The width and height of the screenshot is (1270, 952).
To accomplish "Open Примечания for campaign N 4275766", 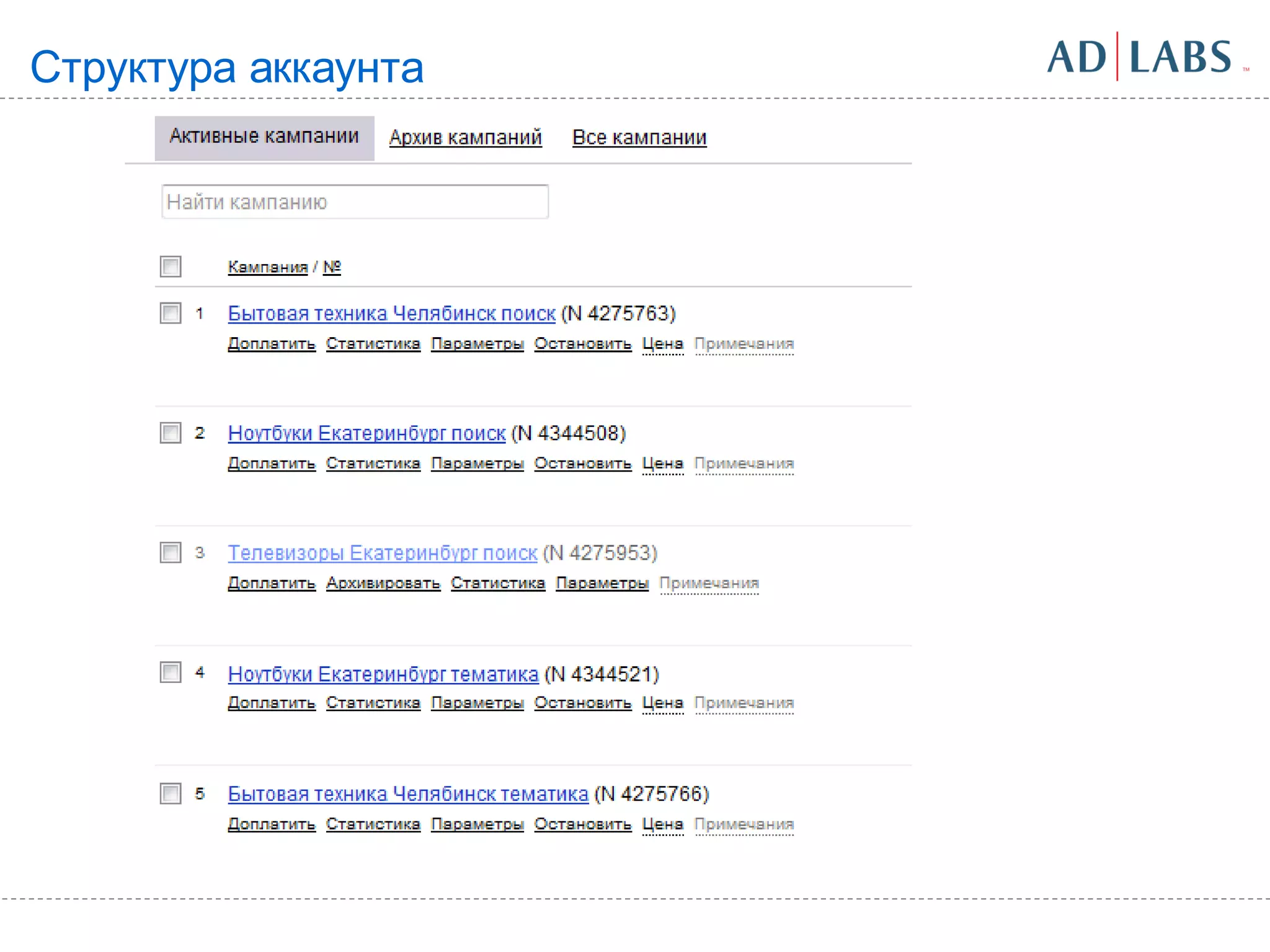I will tap(744, 824).
